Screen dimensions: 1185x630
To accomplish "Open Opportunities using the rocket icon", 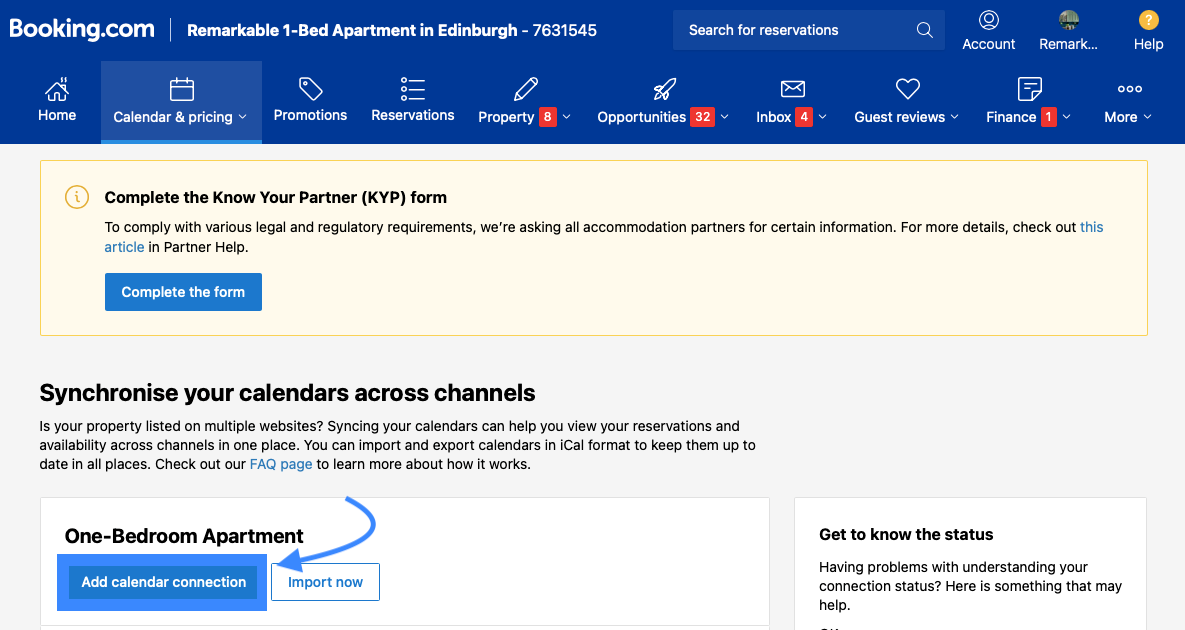I will [x=664, y=88].
